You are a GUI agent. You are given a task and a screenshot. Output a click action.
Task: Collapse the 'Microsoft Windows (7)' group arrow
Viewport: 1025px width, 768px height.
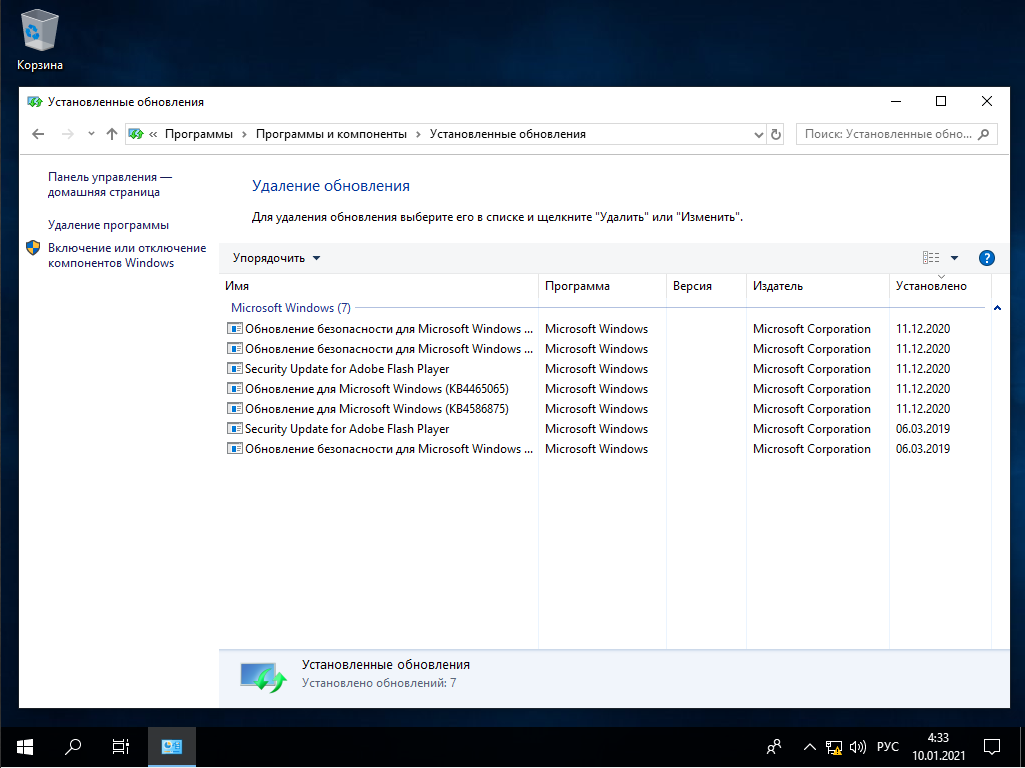pyautogui.click(x=998, y=308)
